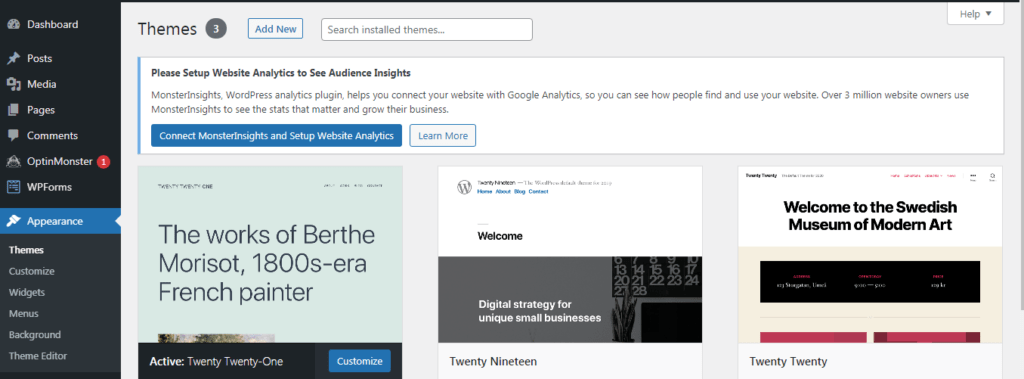
Task: Click the Appearance paintbrush icon
Action: [x=13, y=221]
